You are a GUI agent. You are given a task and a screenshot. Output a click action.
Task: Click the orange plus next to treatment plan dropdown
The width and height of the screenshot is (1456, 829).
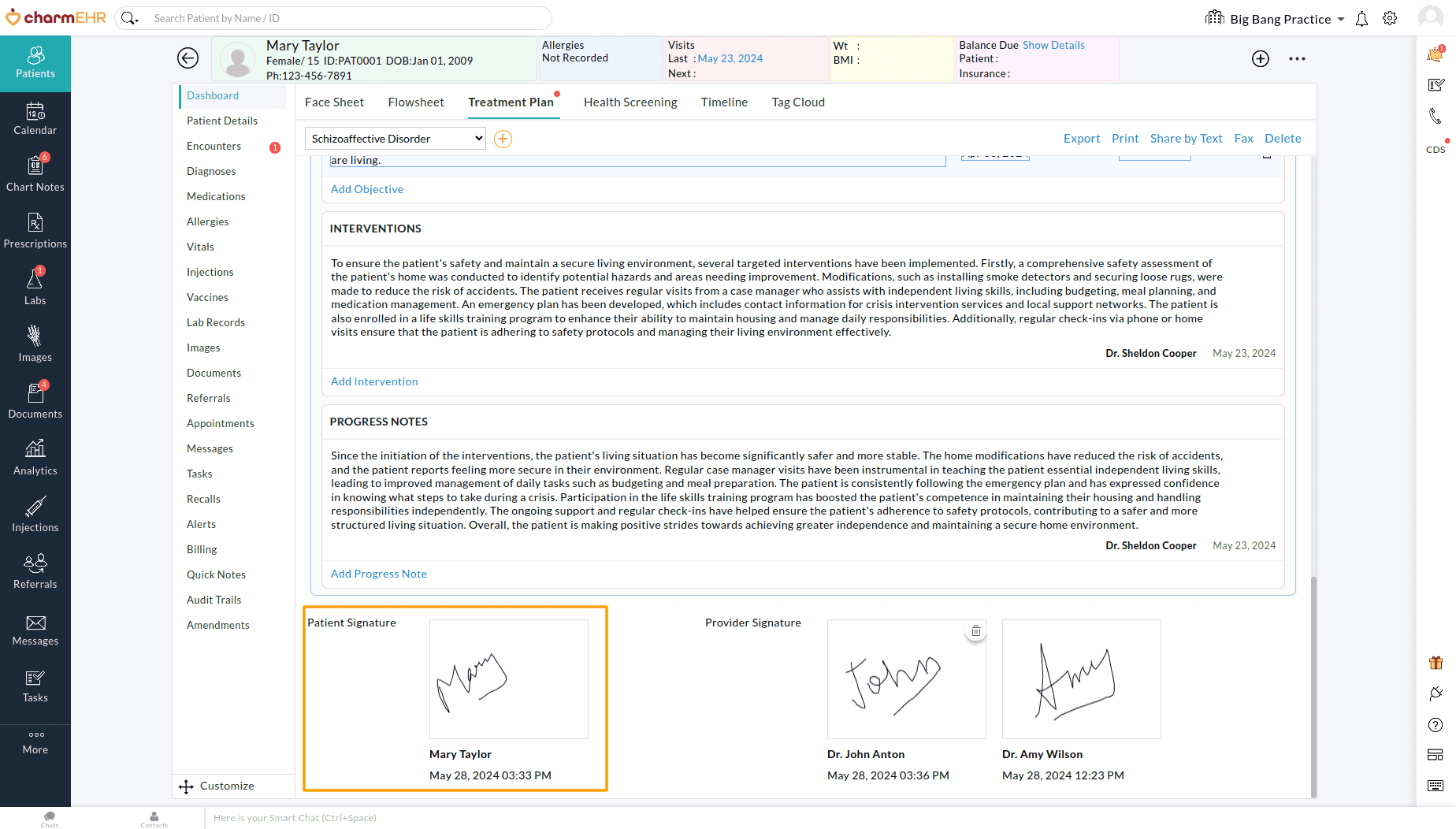(x=503, y=139)
